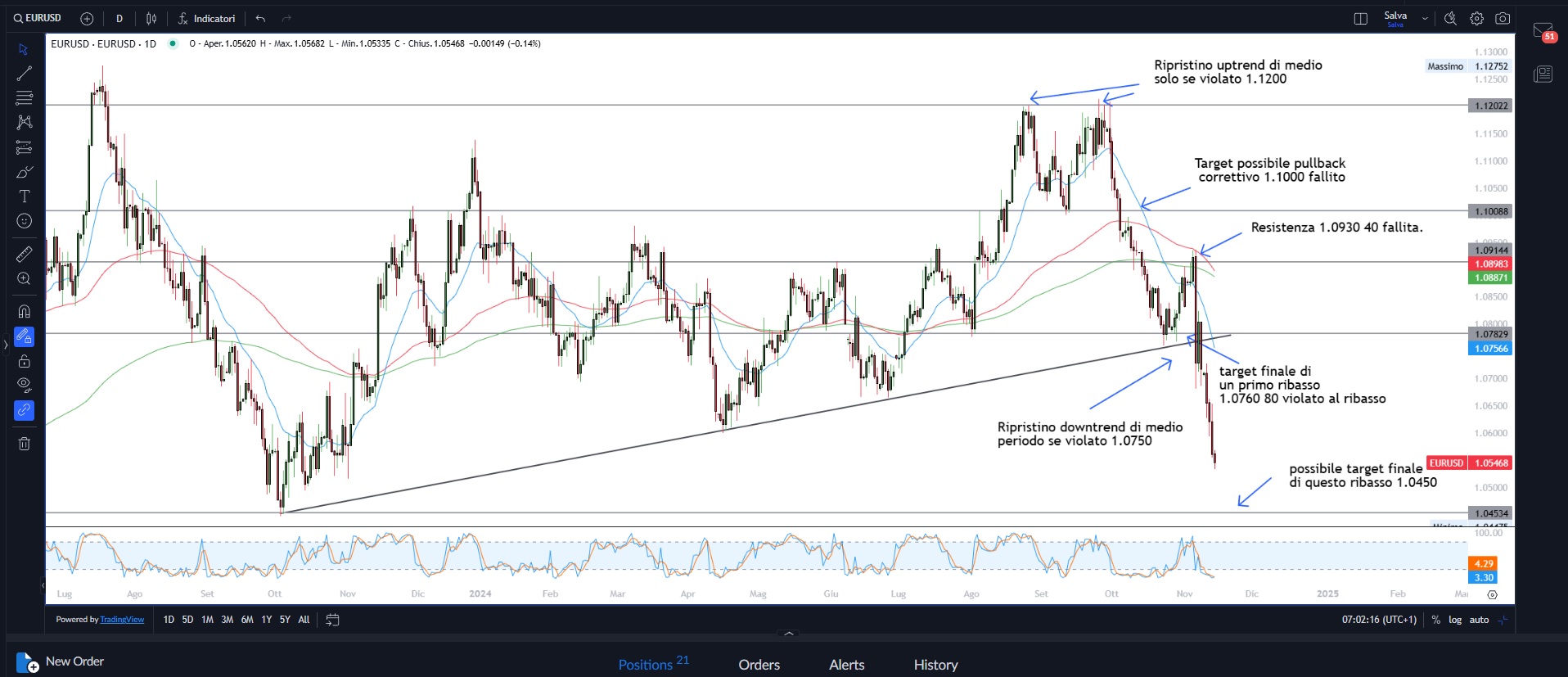This screenshot has width=1568, height=677.
Task: Set date range to 5Y
Action: point(285,620)
